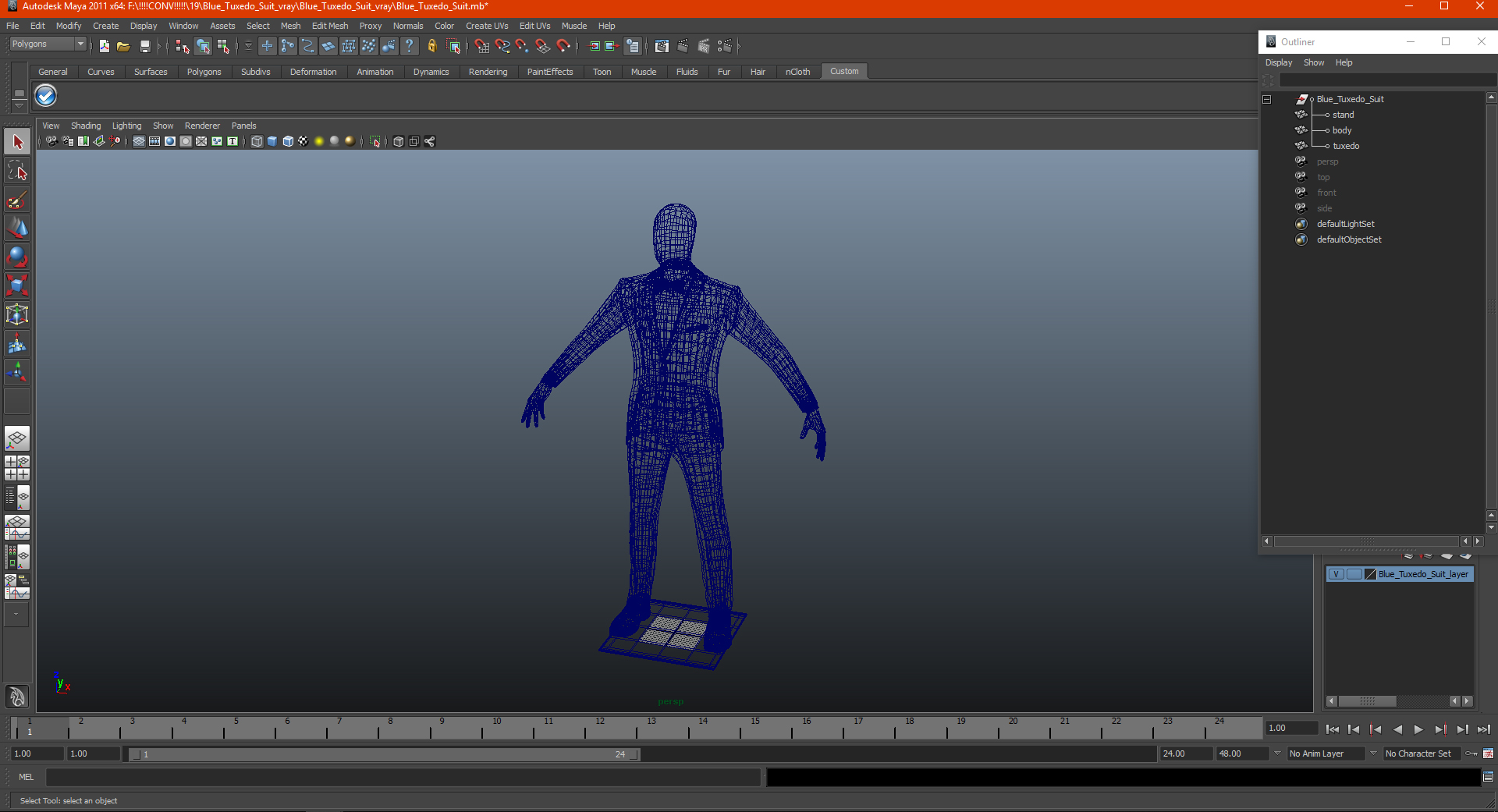This screenshot has width=1498, height=812.
Task: Click the help question mark icon
Action: [409, 47]
